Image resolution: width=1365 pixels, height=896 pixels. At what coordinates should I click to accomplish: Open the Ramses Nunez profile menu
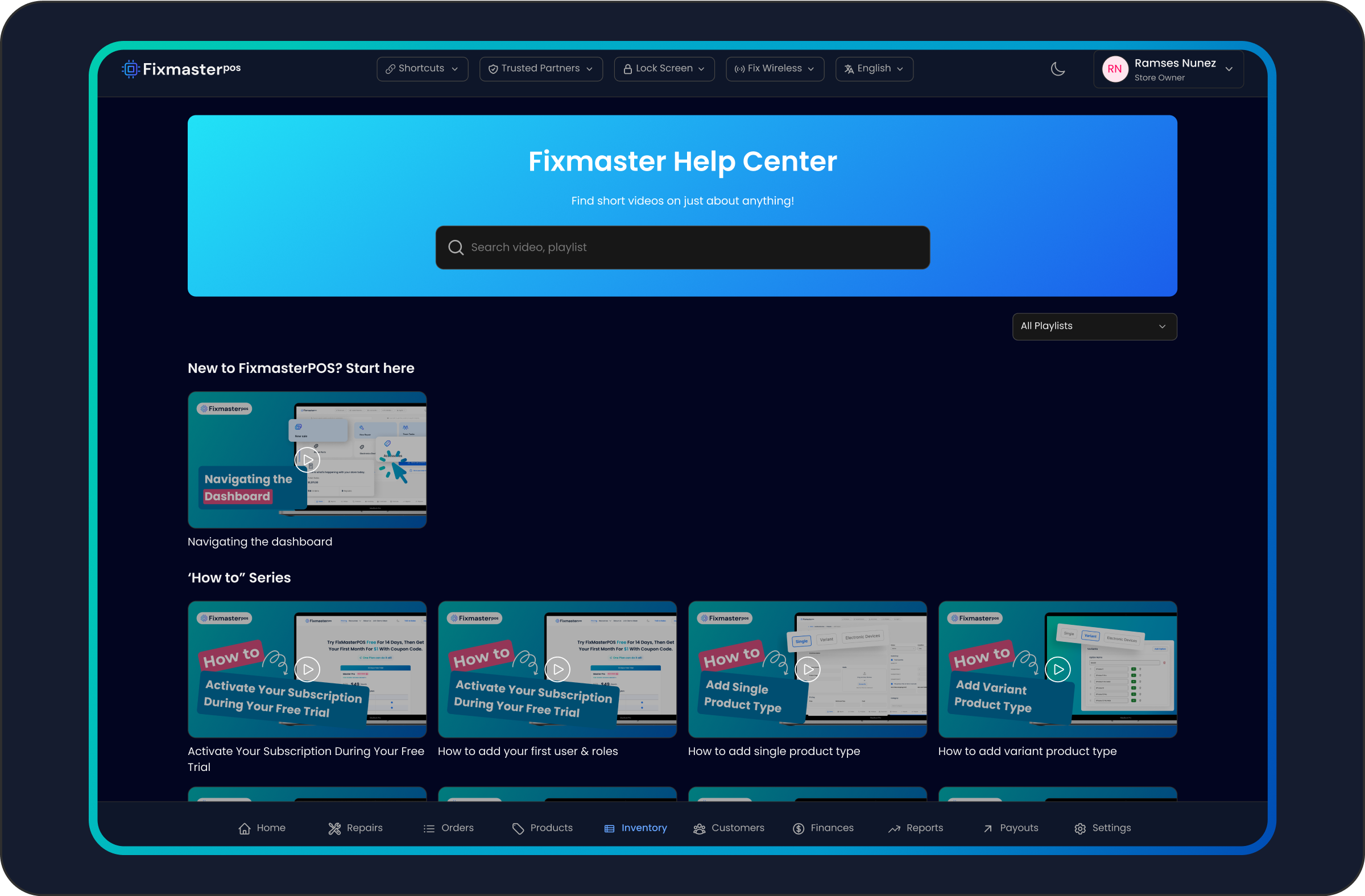pos(1168,69)
